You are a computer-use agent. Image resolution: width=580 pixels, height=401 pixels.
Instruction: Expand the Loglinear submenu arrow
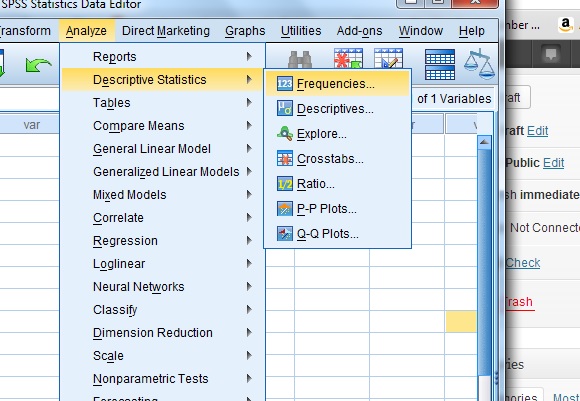[x=249, y=263]
